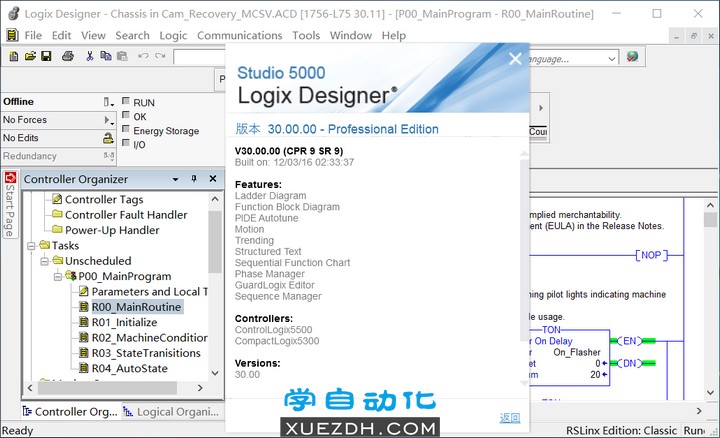Open the Logic menu
This screenshot has height=438, width=720.
click(x=173, y=35)
